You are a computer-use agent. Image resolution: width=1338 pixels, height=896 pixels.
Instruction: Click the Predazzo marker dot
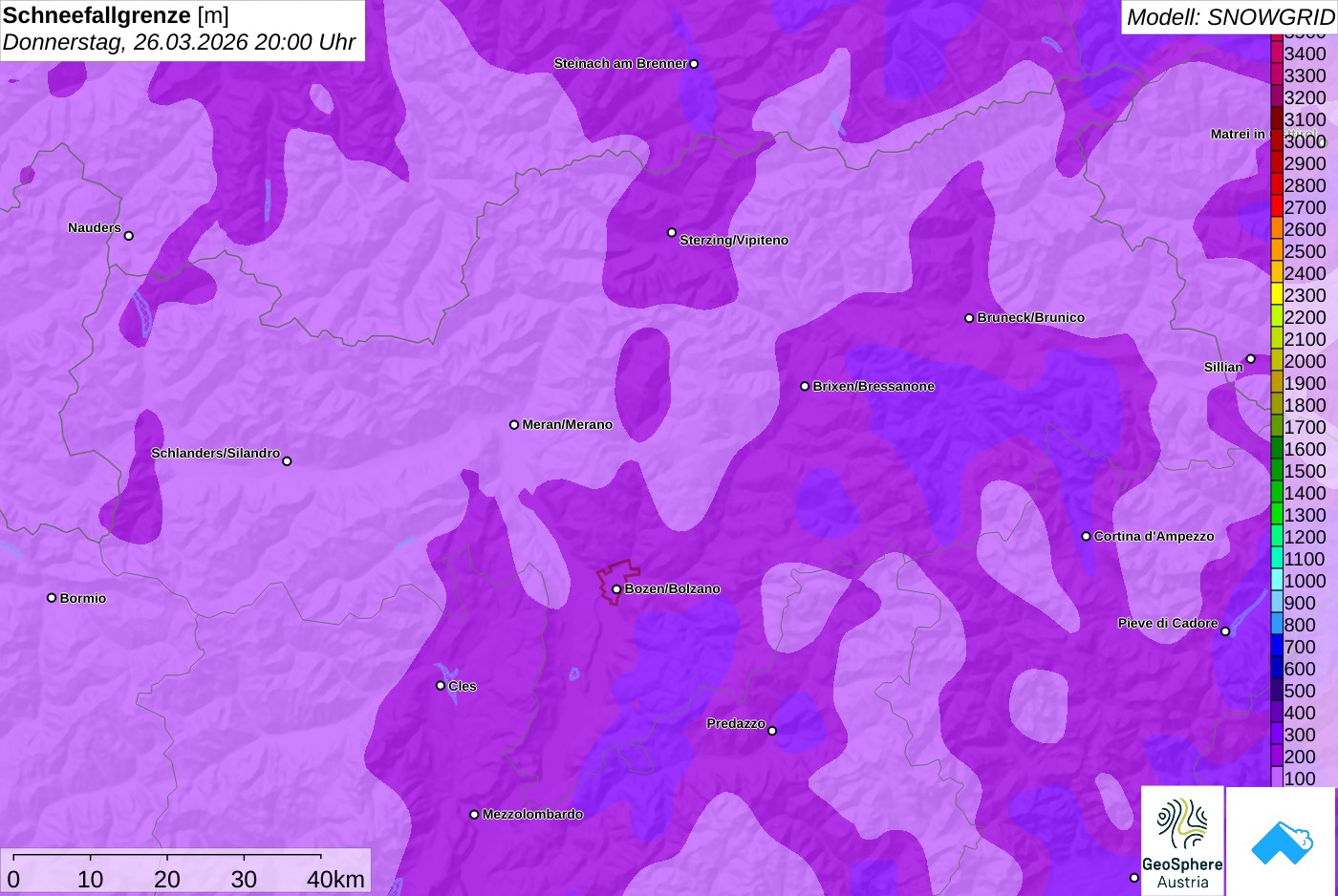click(x=772, y=731)
